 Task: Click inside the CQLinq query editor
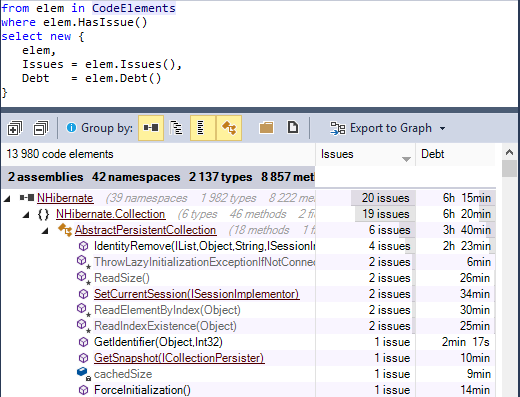coord(259,53)
